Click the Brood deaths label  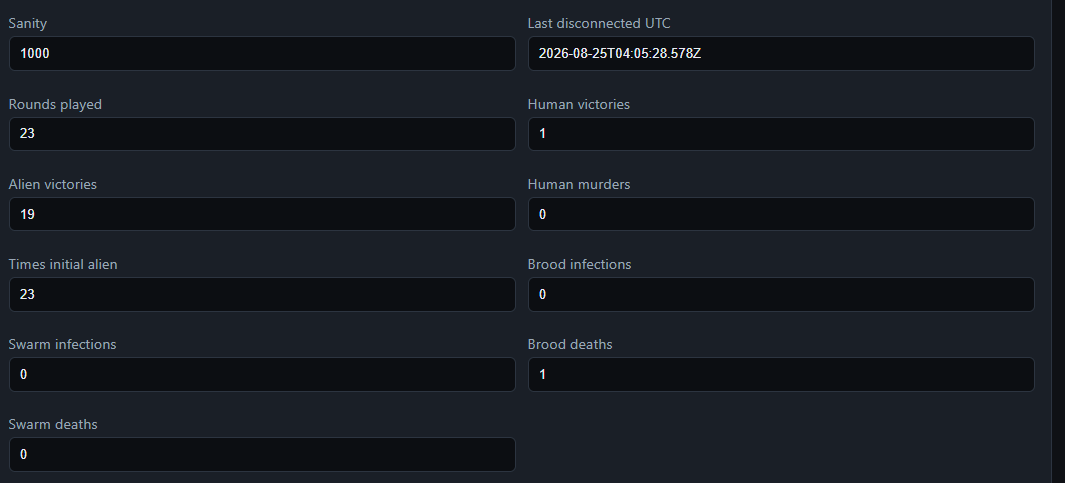pos(570,344)
